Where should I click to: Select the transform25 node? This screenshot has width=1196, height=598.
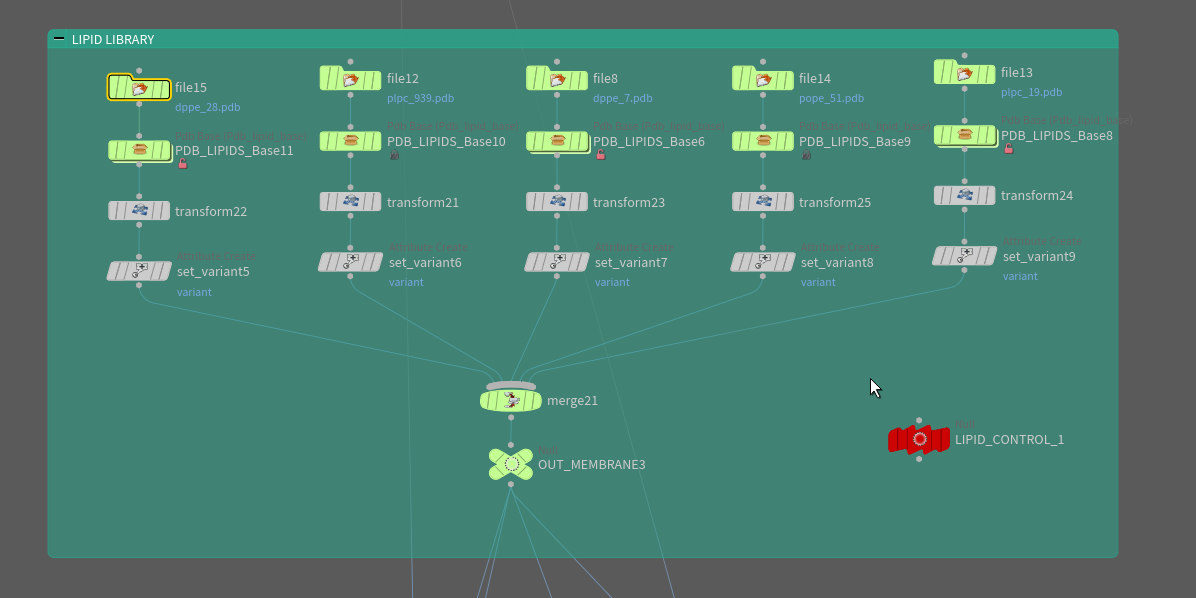tap(763, 202)
